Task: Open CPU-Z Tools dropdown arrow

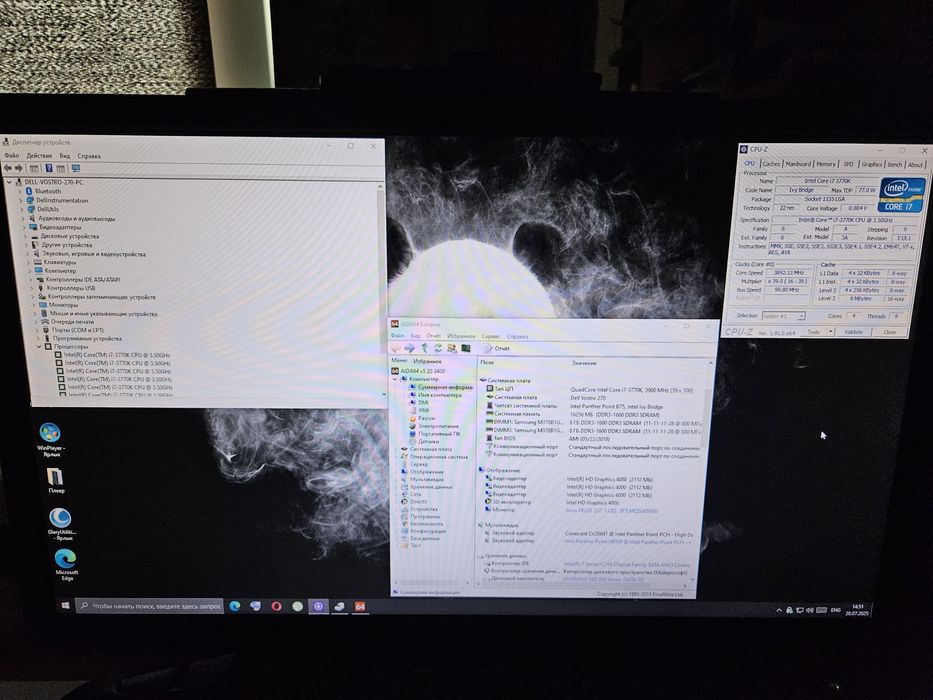Action: (x=831, y=332)
